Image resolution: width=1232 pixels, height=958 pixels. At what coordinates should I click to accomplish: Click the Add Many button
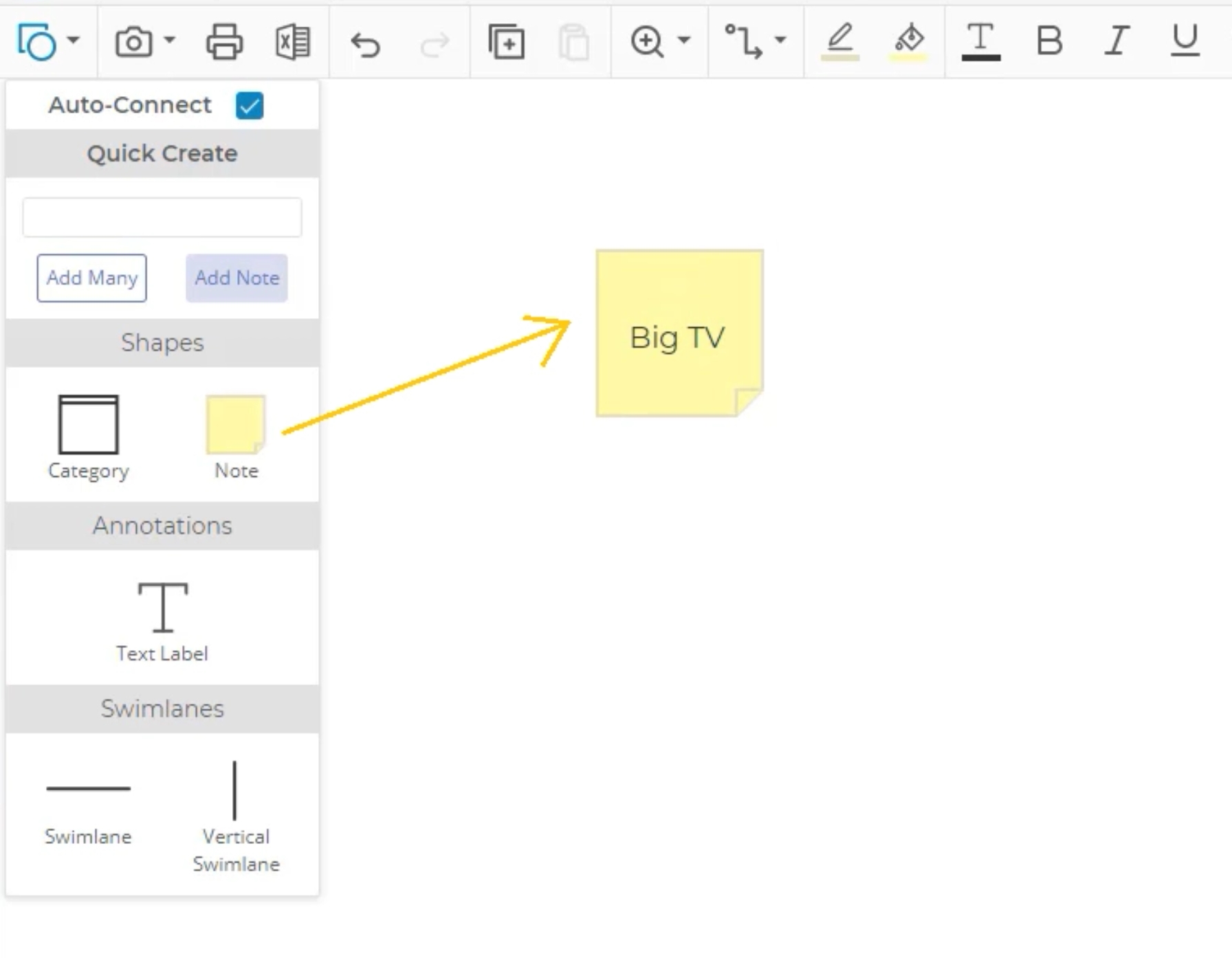pos(92,278)
